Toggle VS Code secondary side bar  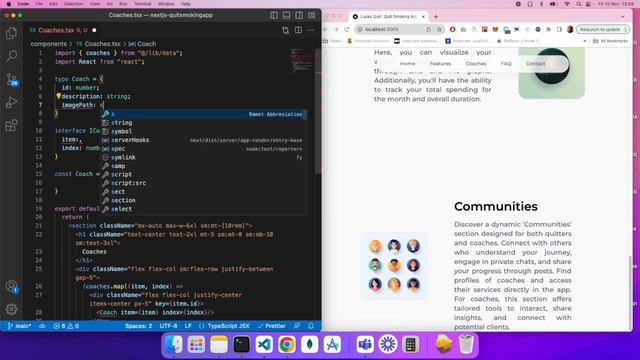299,16
